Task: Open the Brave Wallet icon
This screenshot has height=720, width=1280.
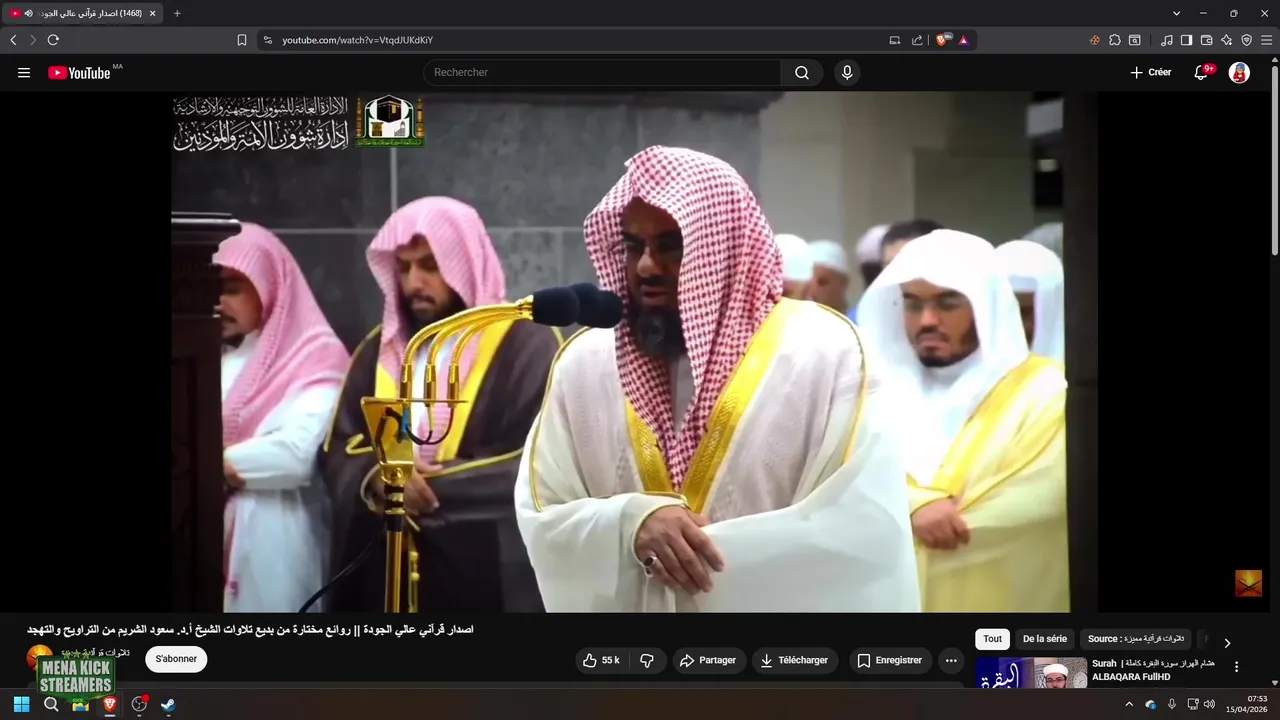Action: 1207,40
